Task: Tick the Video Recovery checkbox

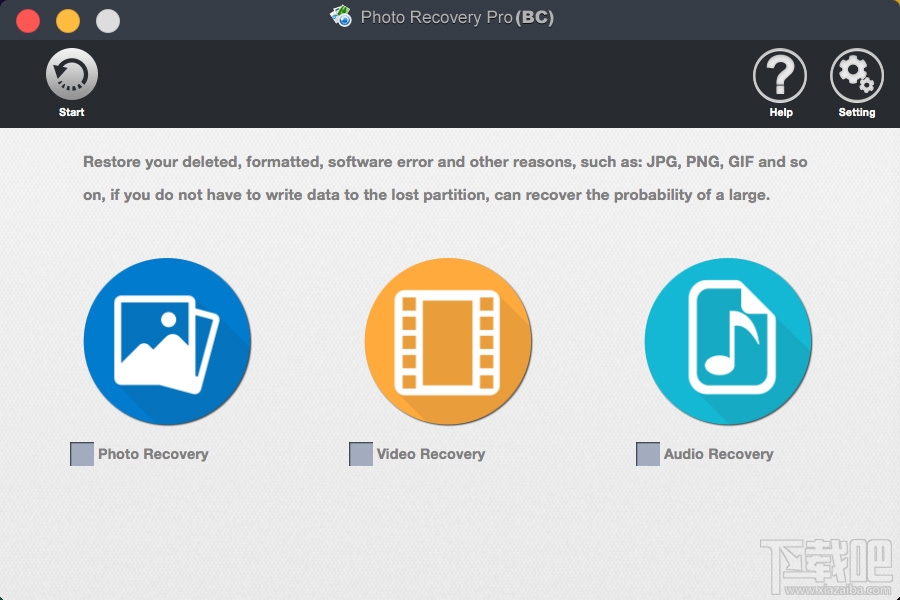Action: pyautogui.click(x=361, y=454)
